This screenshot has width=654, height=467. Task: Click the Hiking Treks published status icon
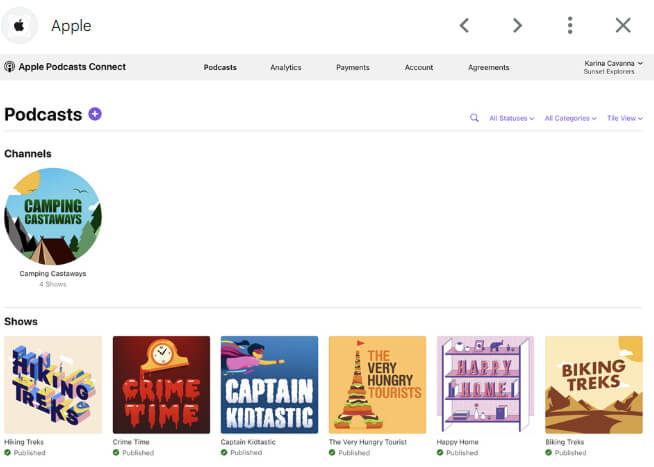[8, 452]
